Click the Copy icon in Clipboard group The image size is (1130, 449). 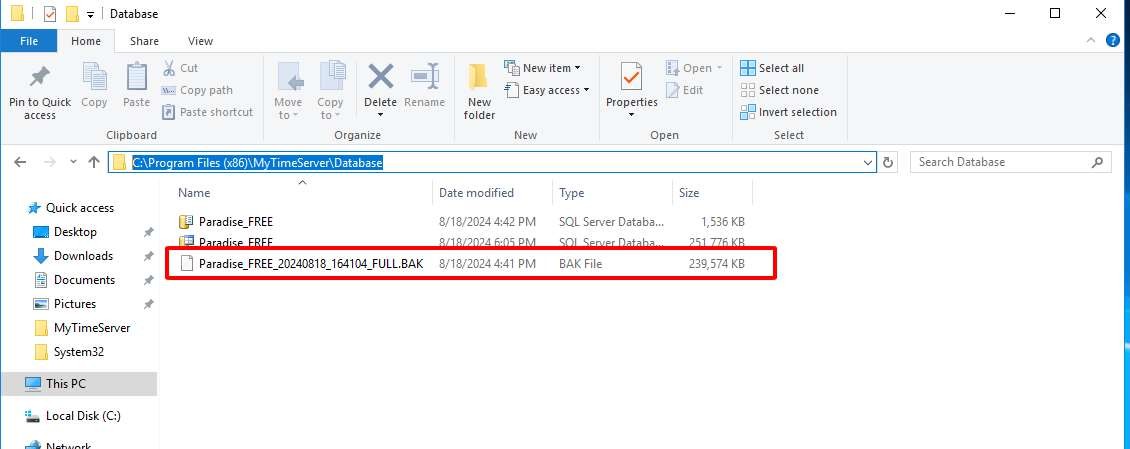click(x=94, y=78)
